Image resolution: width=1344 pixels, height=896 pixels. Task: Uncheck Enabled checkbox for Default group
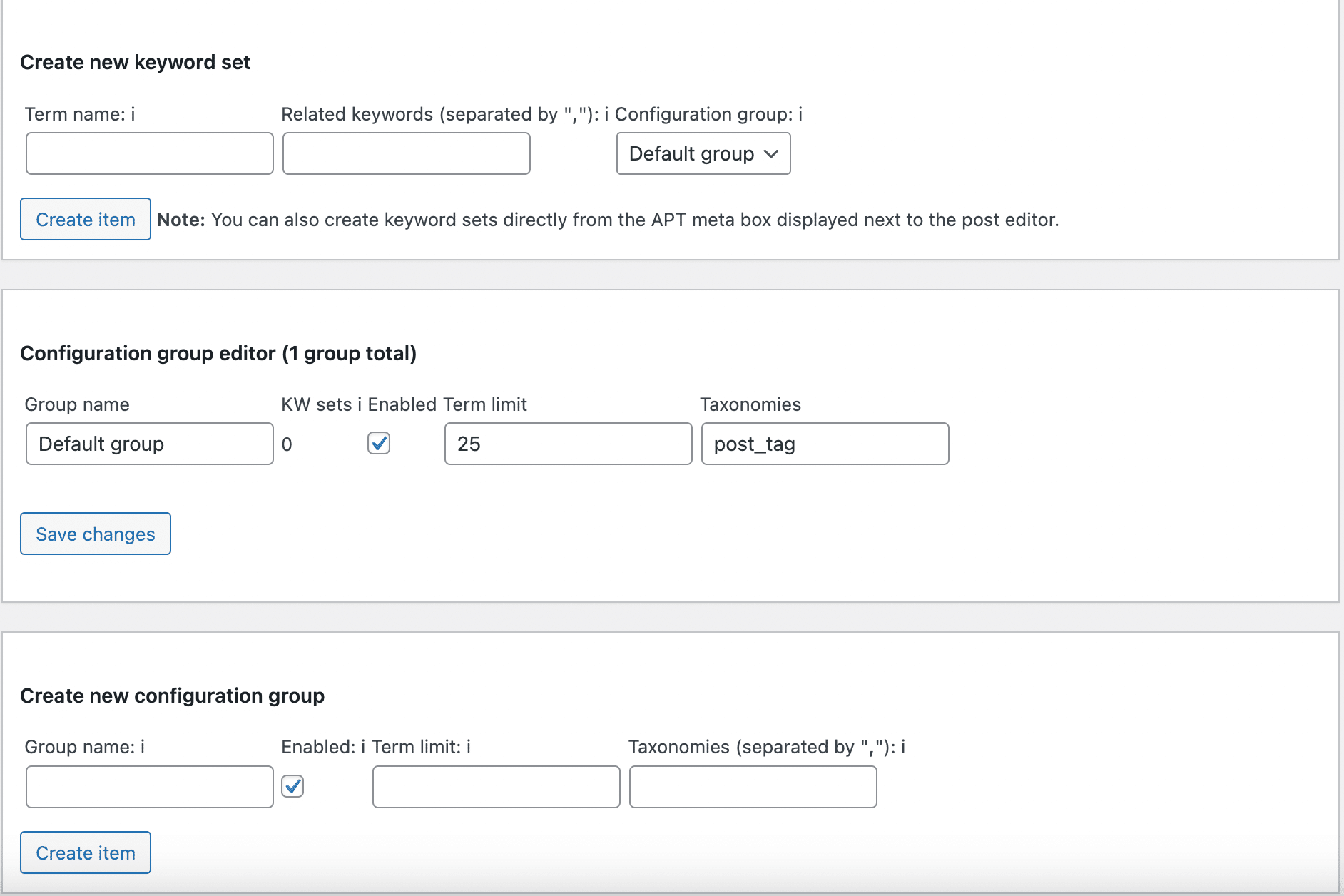pyautogui.click(x=379, y=443)
